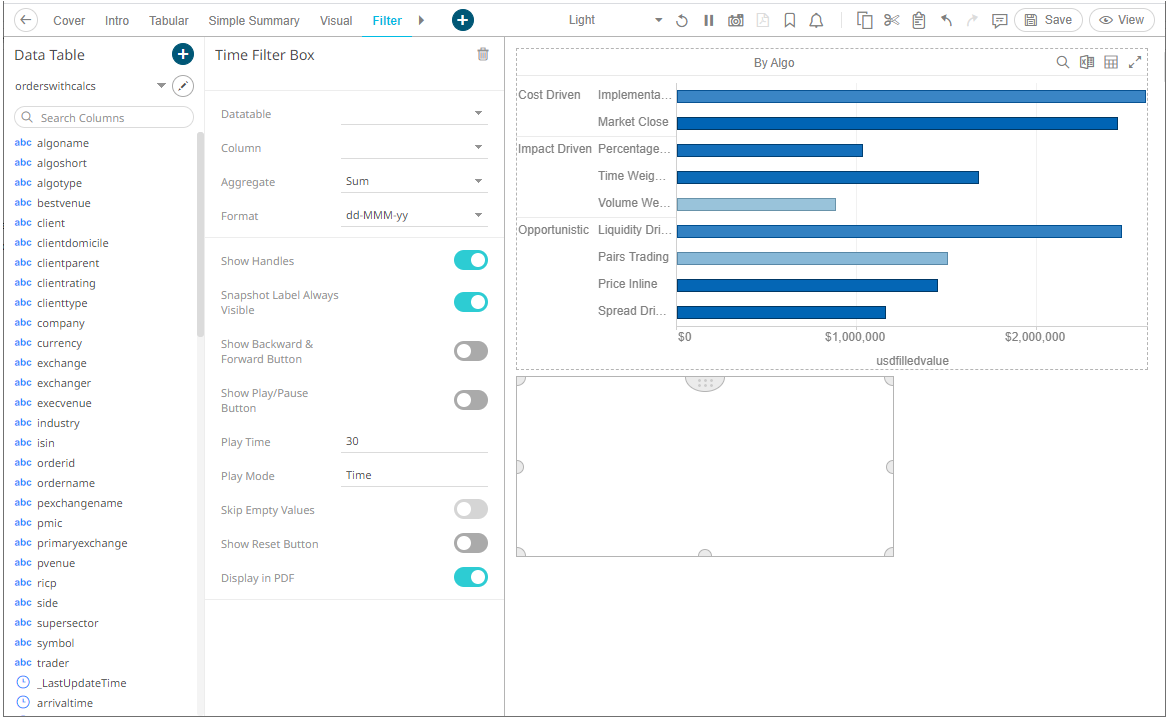1169x720 pixels.
Task: Switch to the Simple Summary tab
Action: tap(254, 20)
